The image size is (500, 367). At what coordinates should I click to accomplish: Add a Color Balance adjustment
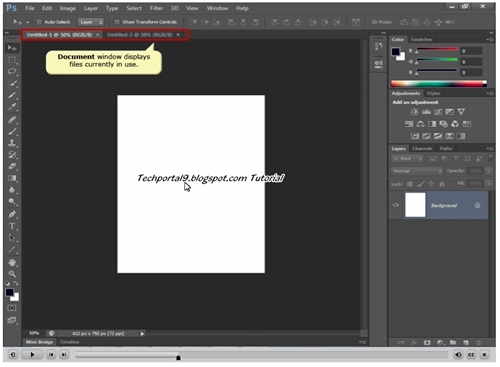420,124
